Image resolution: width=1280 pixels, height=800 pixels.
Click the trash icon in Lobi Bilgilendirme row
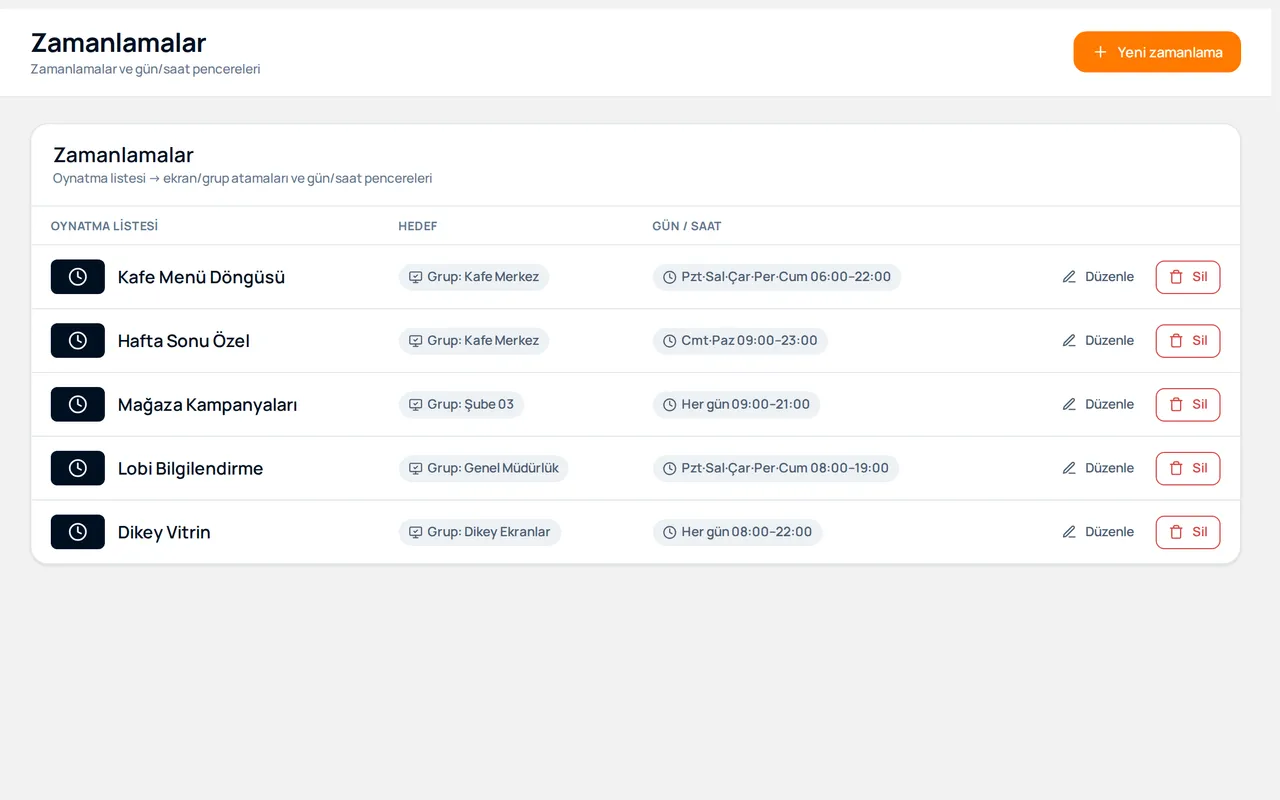[1176, 468]
